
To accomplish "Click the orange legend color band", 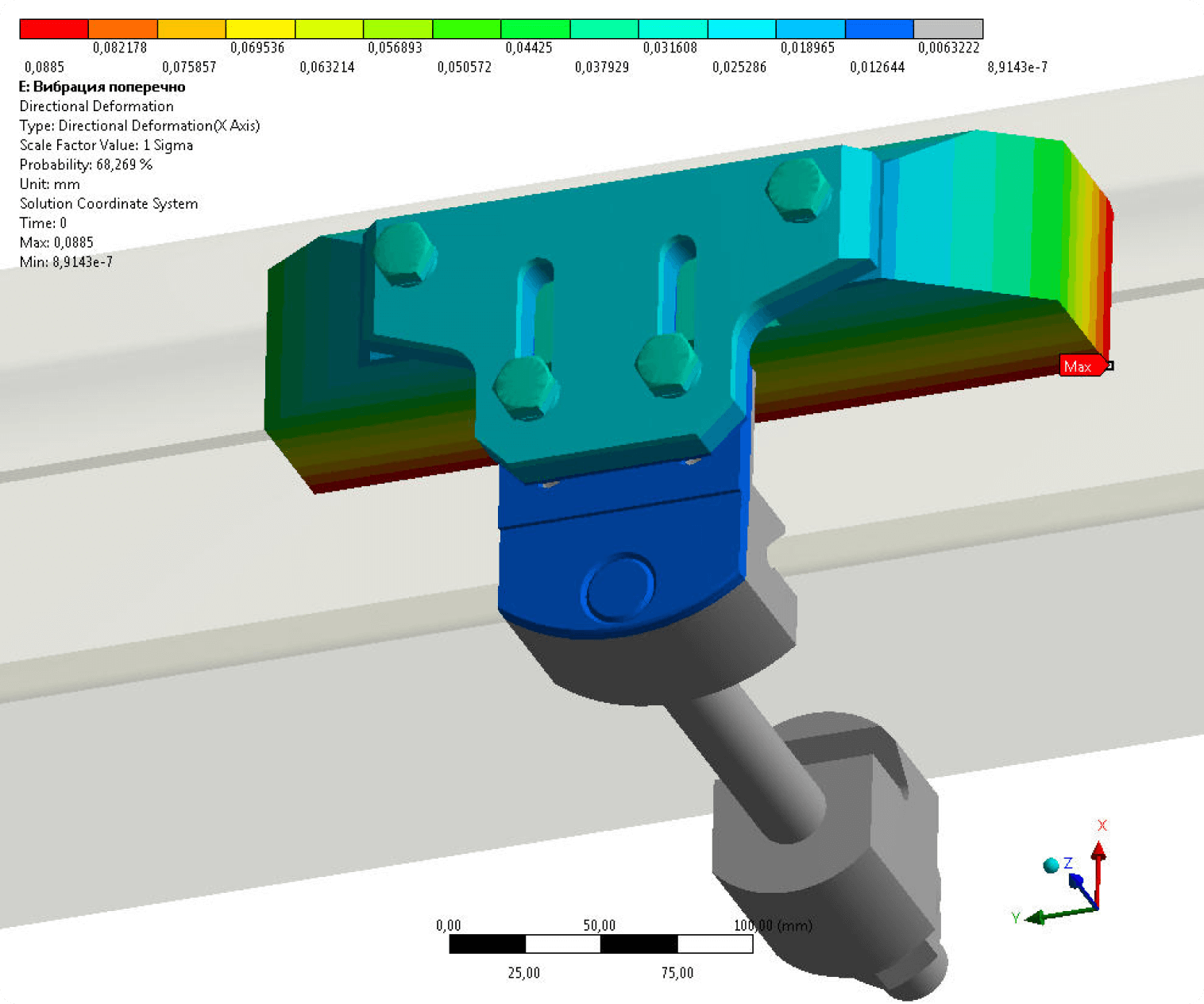I will 123,29.
